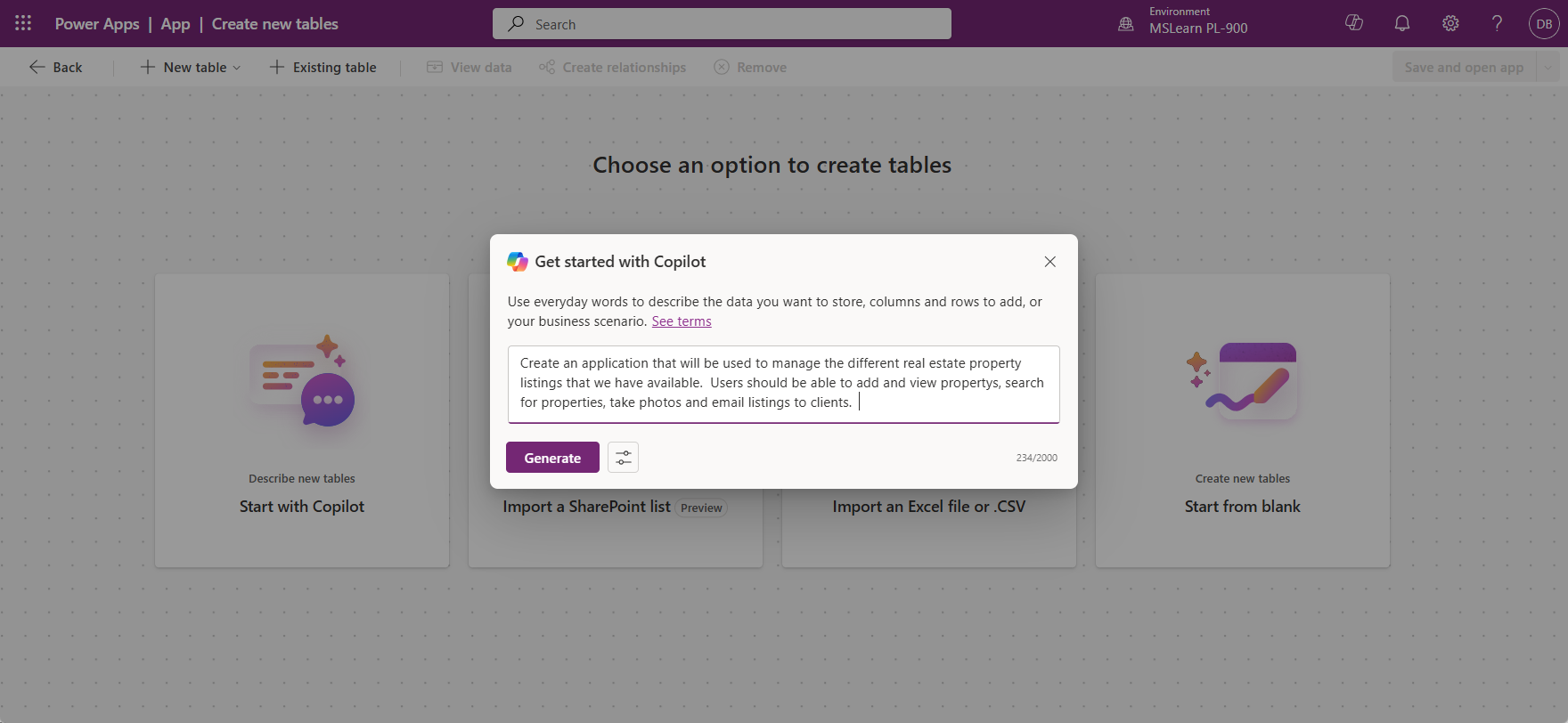Click the environment globe icon
Screen dimensions: 1568x723
click(1126, 24)
